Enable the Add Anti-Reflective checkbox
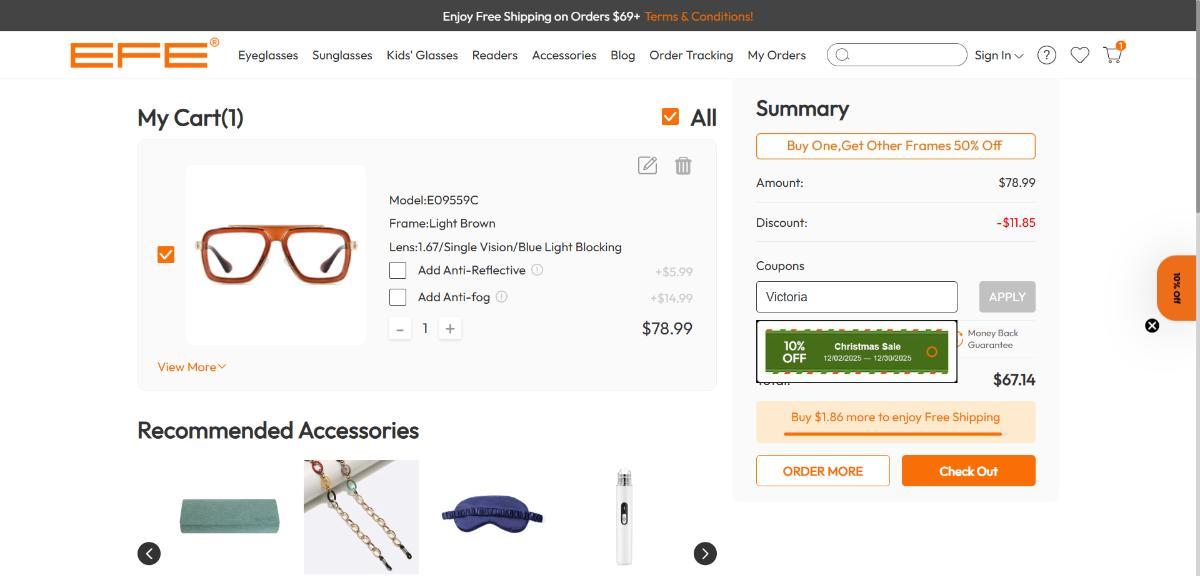 [398, 270]
